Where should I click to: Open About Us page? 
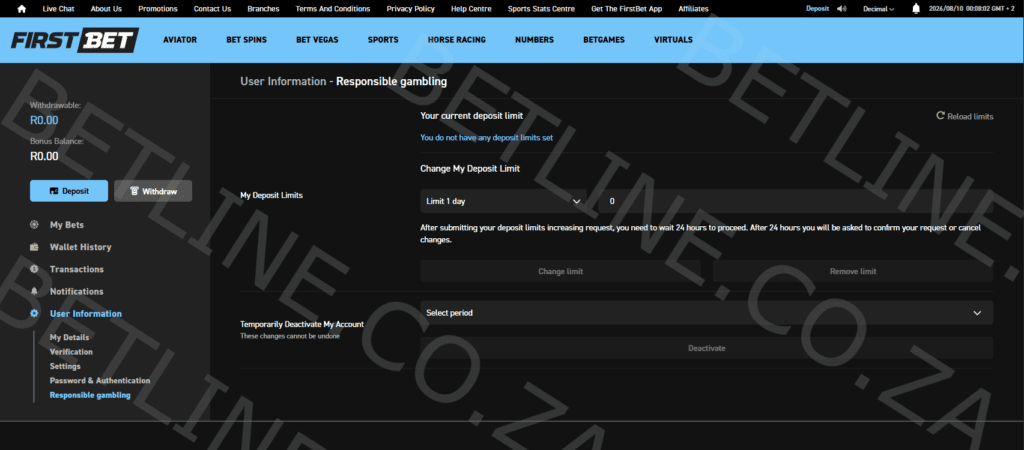(106, 8)
